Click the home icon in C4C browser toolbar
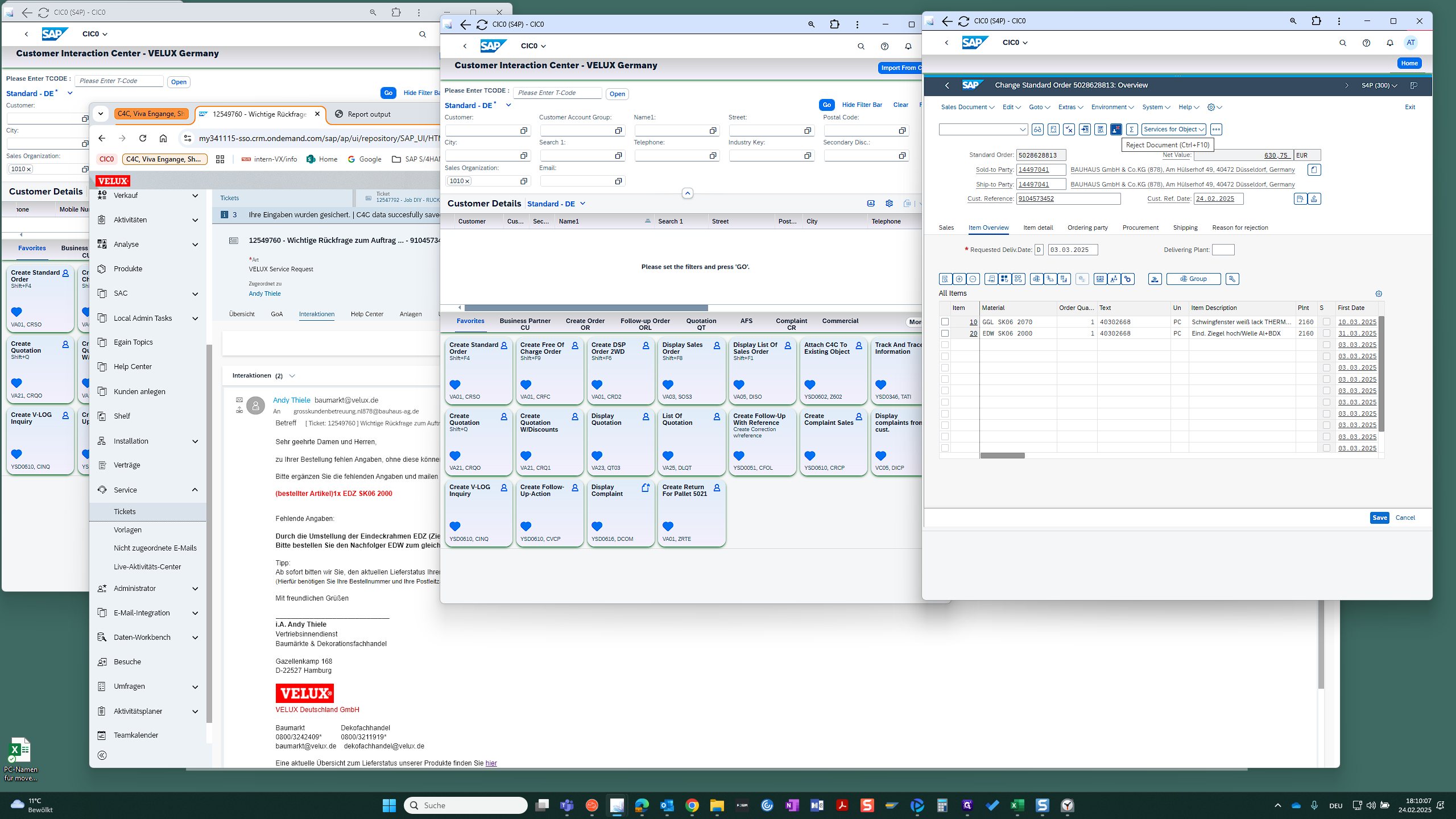Viewport: 1456px width, 819px height. [x=163, y=138]
